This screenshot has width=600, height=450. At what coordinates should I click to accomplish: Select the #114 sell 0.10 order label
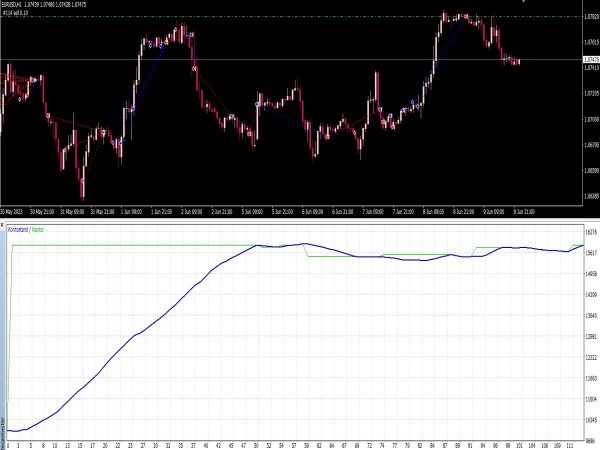pos(15,13)
